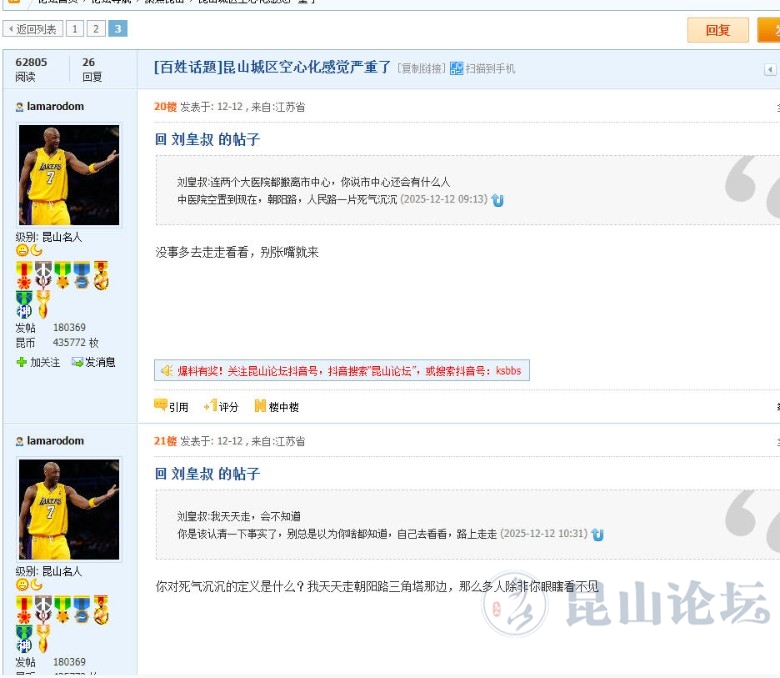Click the 扫描到手机 QR code icon
Screen dimensions: 780x678
pos(457,69)
